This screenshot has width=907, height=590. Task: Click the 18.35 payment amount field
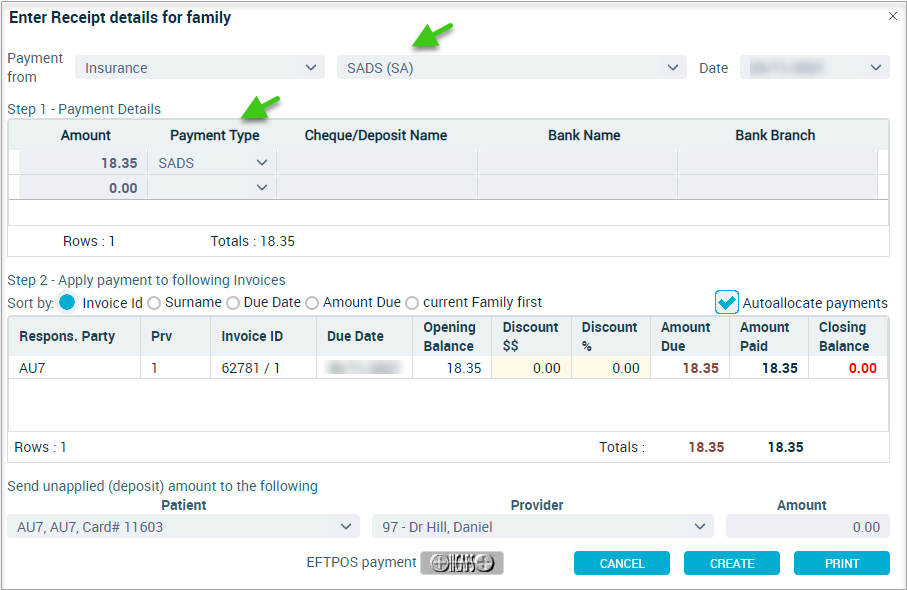(x=83, y=163)
